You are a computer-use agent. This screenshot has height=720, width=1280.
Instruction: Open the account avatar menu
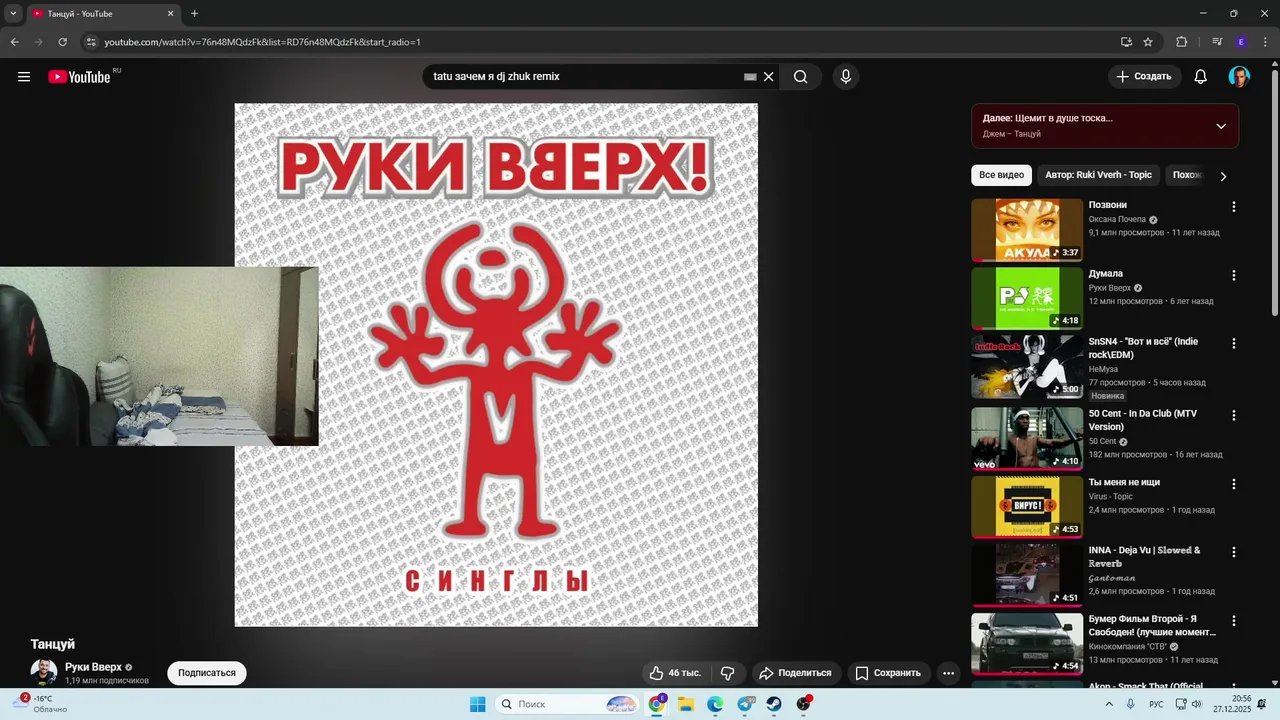1239,77
